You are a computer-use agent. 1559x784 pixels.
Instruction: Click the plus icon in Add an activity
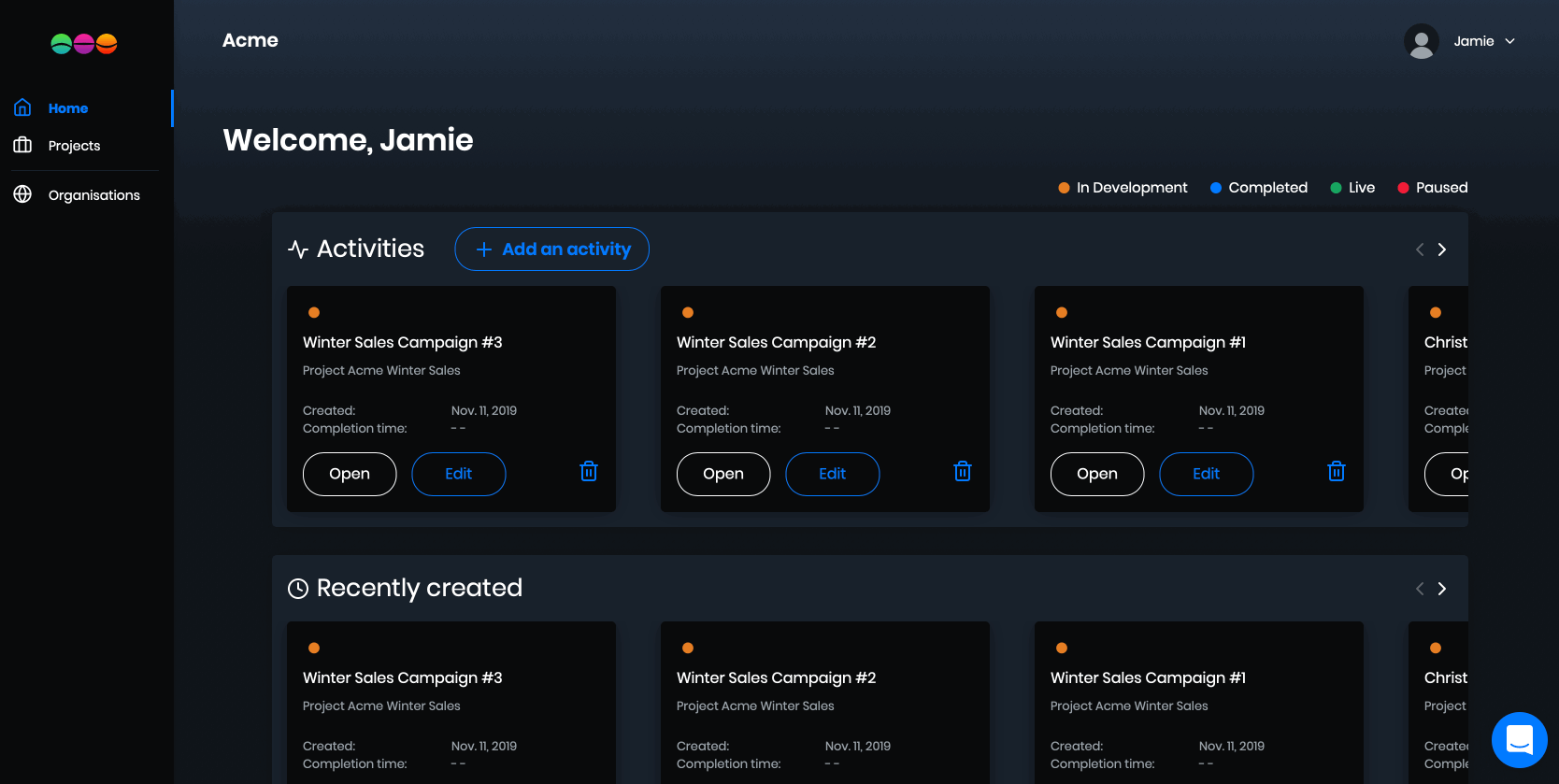pos(484,249)
